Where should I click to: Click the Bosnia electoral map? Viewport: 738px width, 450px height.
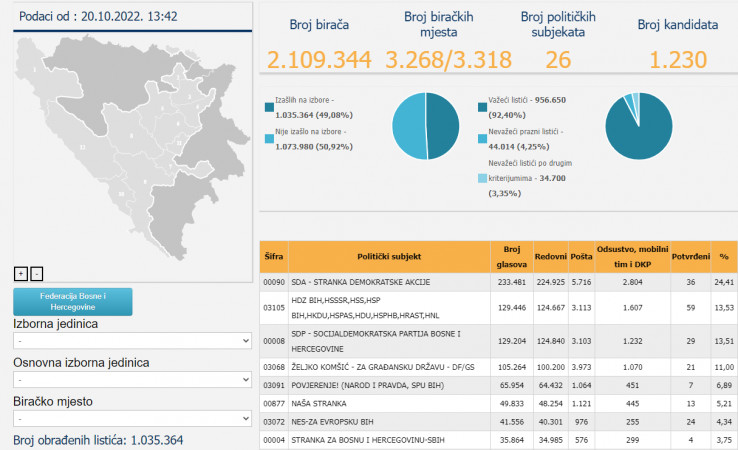[x=133, y=148]
